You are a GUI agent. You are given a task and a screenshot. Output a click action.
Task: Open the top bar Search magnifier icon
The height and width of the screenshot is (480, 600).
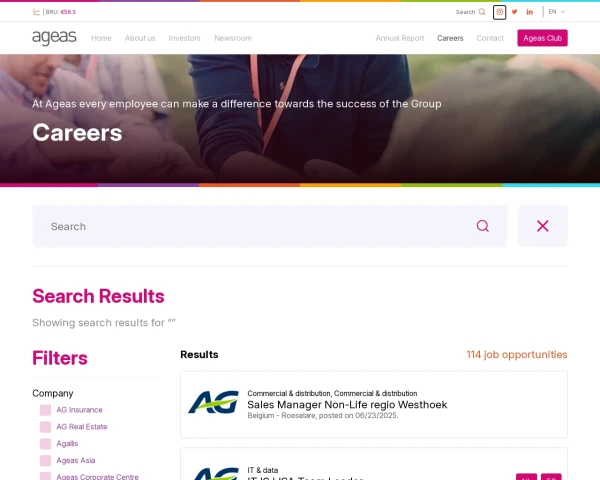482,12
